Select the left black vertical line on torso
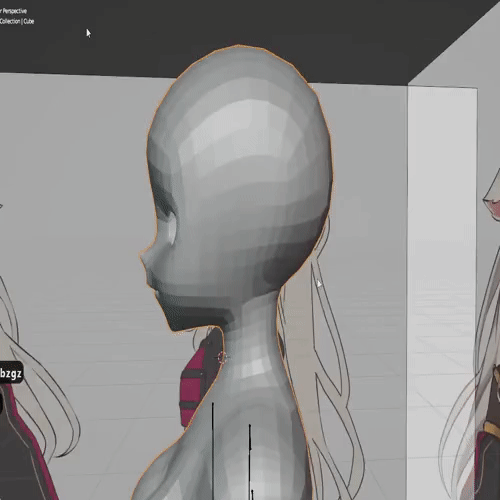The width and height of the screenshot is (500, 500). [213, 450]
